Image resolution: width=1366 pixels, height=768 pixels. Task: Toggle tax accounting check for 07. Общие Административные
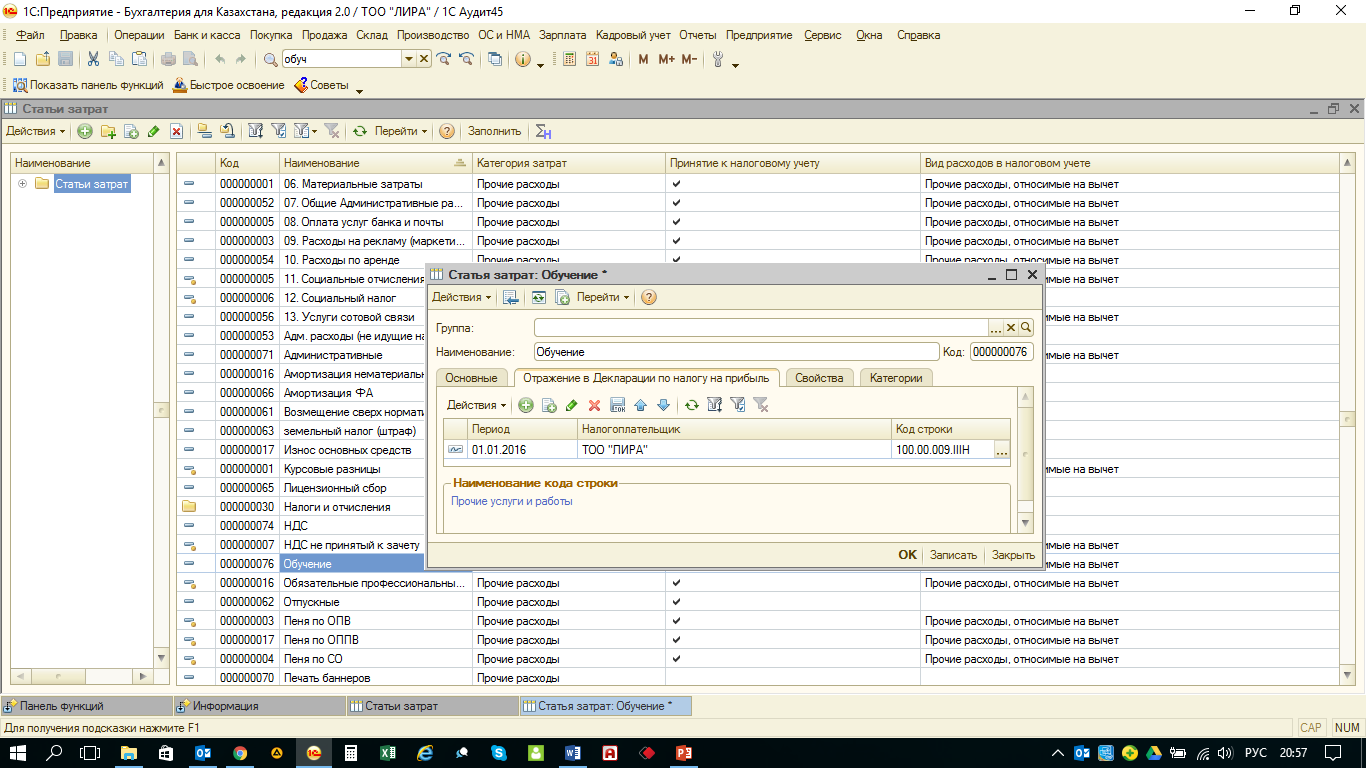pyautogui.click(x=677, y=203)
